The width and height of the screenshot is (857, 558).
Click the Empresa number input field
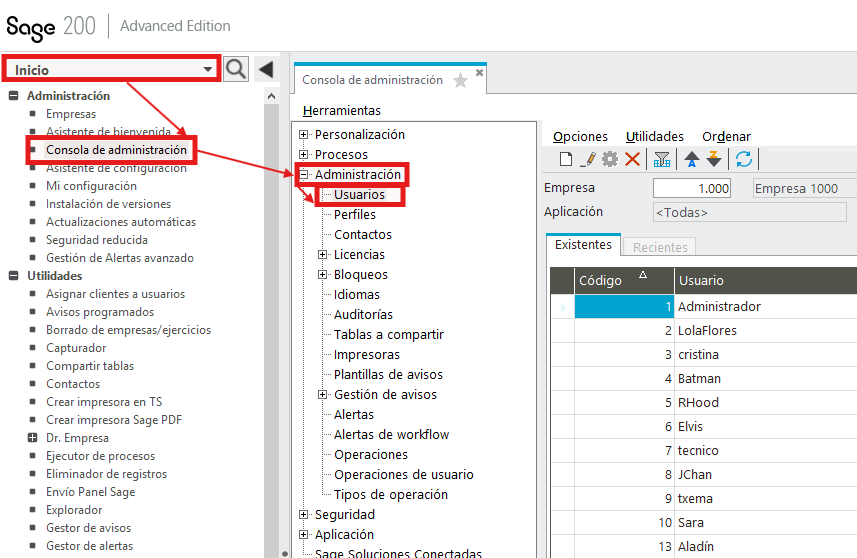691,188
